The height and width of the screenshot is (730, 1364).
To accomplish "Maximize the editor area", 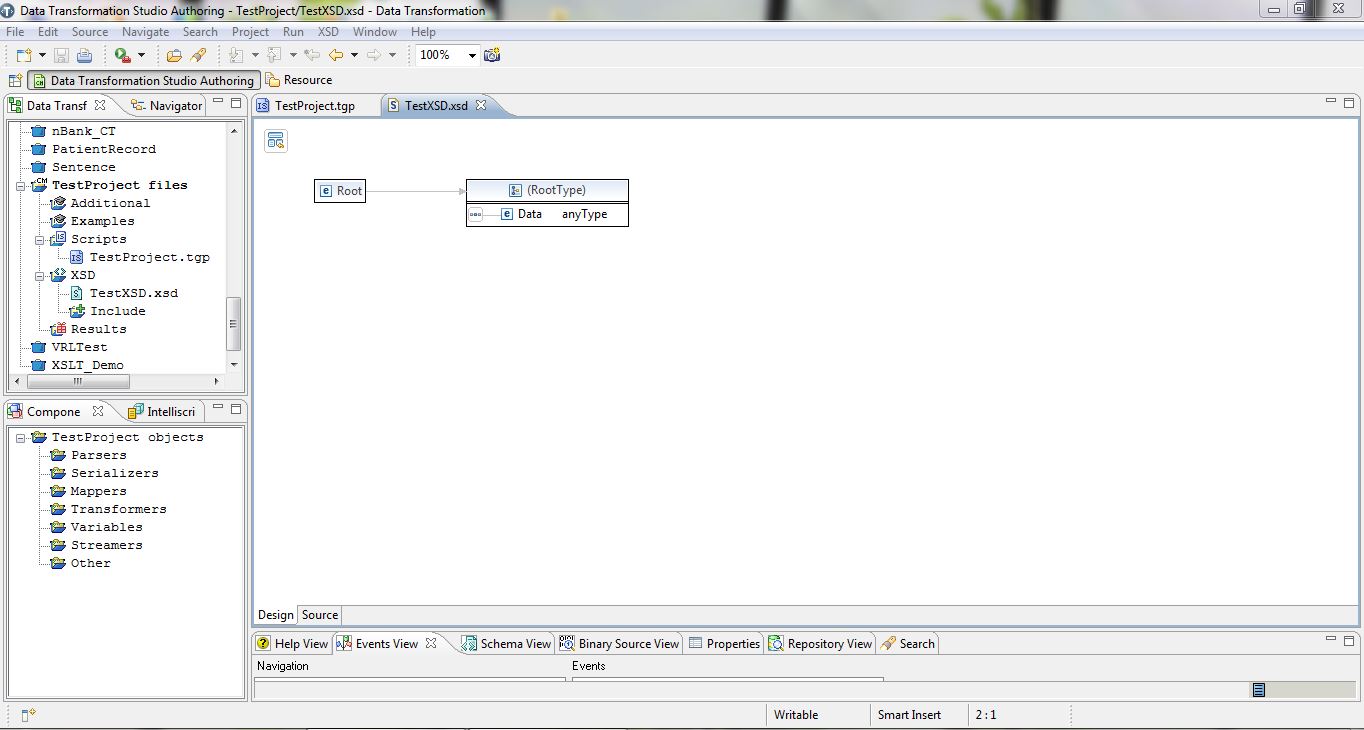I will coord(1349,102).
